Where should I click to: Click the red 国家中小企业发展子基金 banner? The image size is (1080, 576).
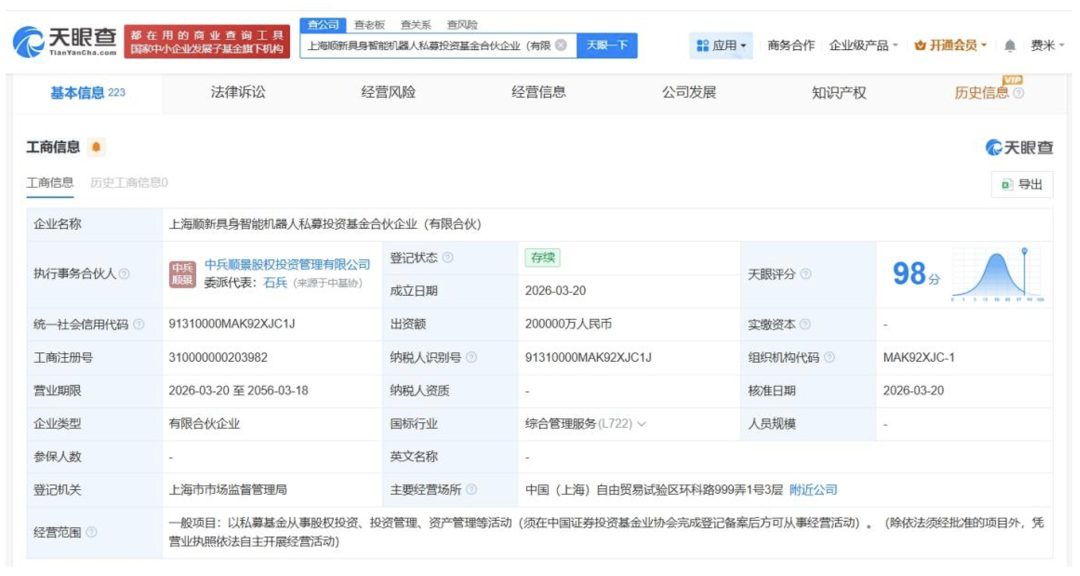pos(207,42)
